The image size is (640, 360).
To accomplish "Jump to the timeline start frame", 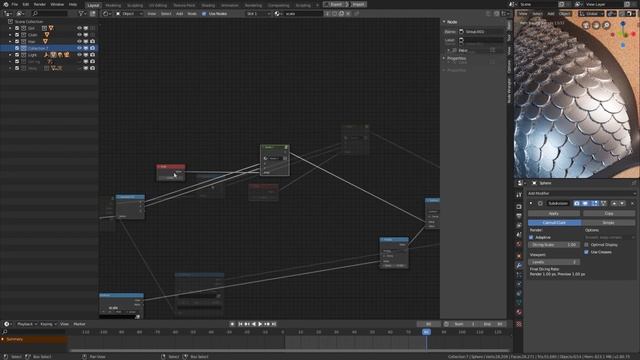I will (240, 324).
